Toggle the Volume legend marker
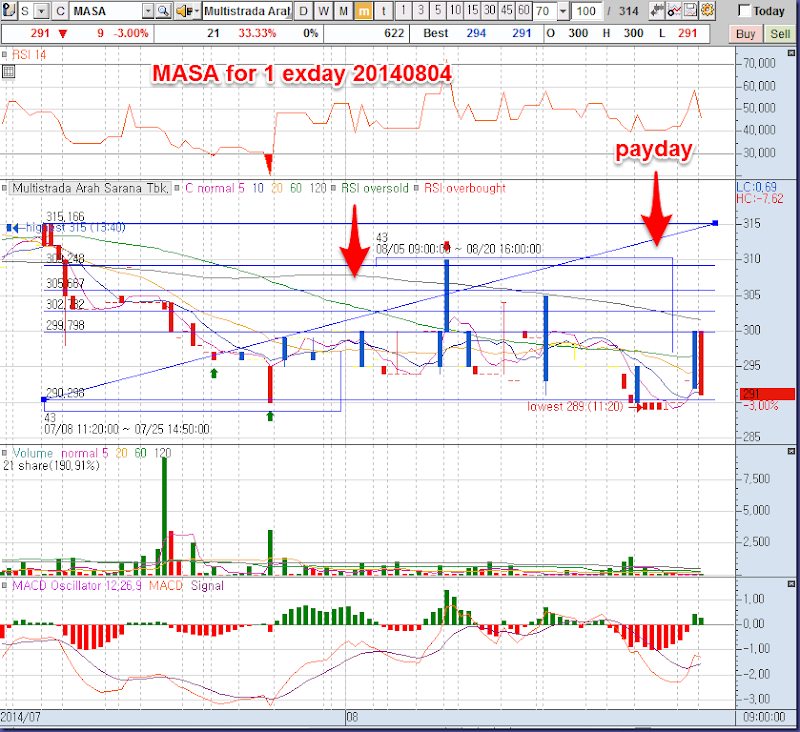This screenshot has width=800, height=732. [5, 453]
